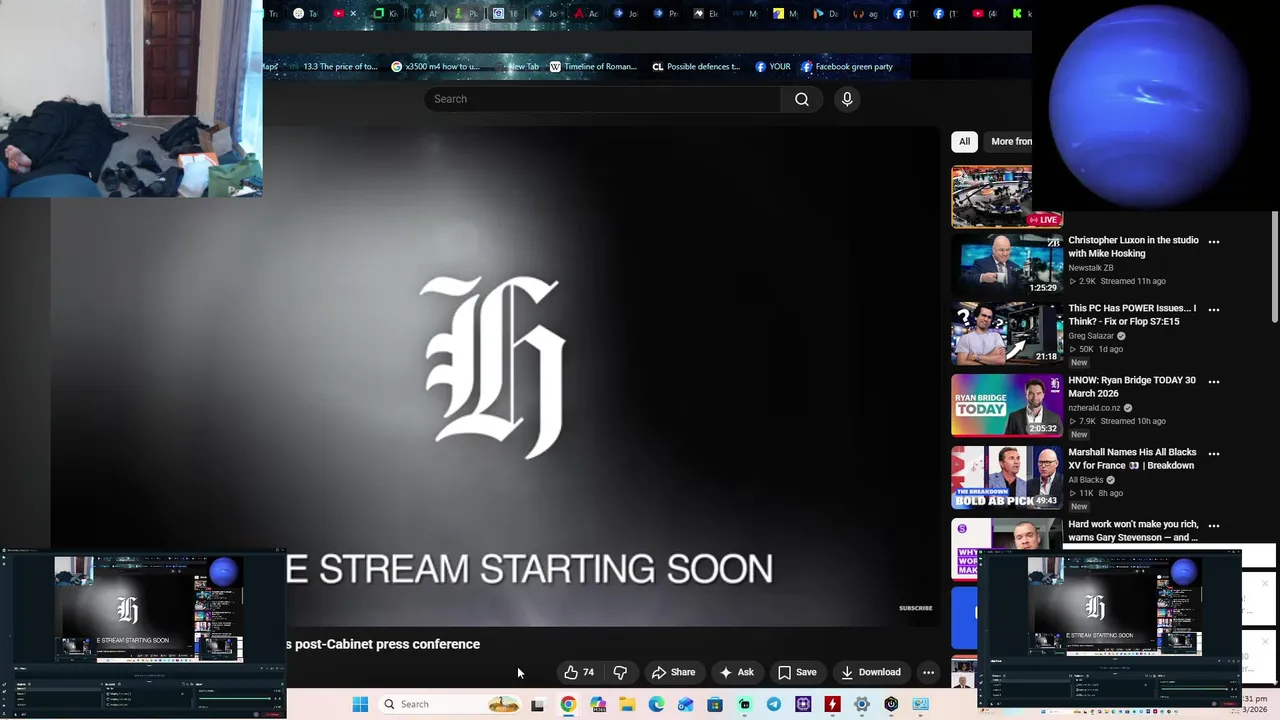Open Ryan Bridge TODAY video thumbnail
Viewport: 1280px width, 720px height.
tap(1007, 405)
